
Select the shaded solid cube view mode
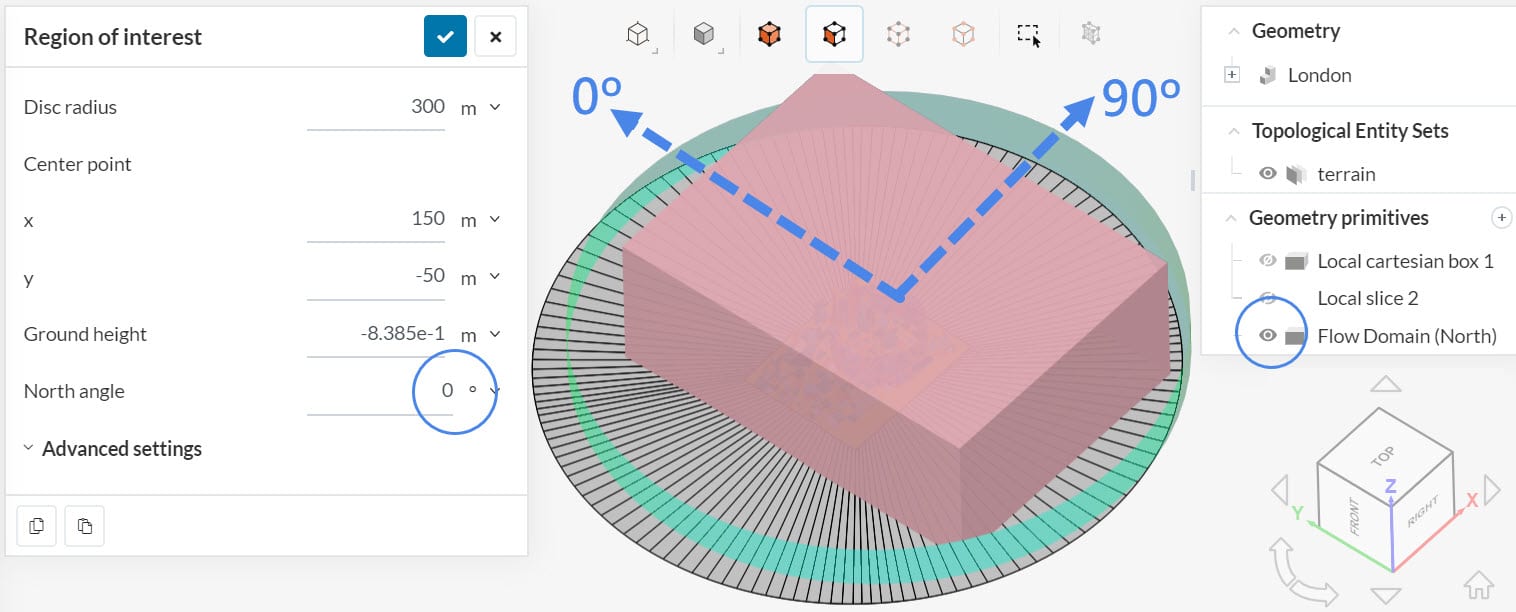[x=704, y=33]
